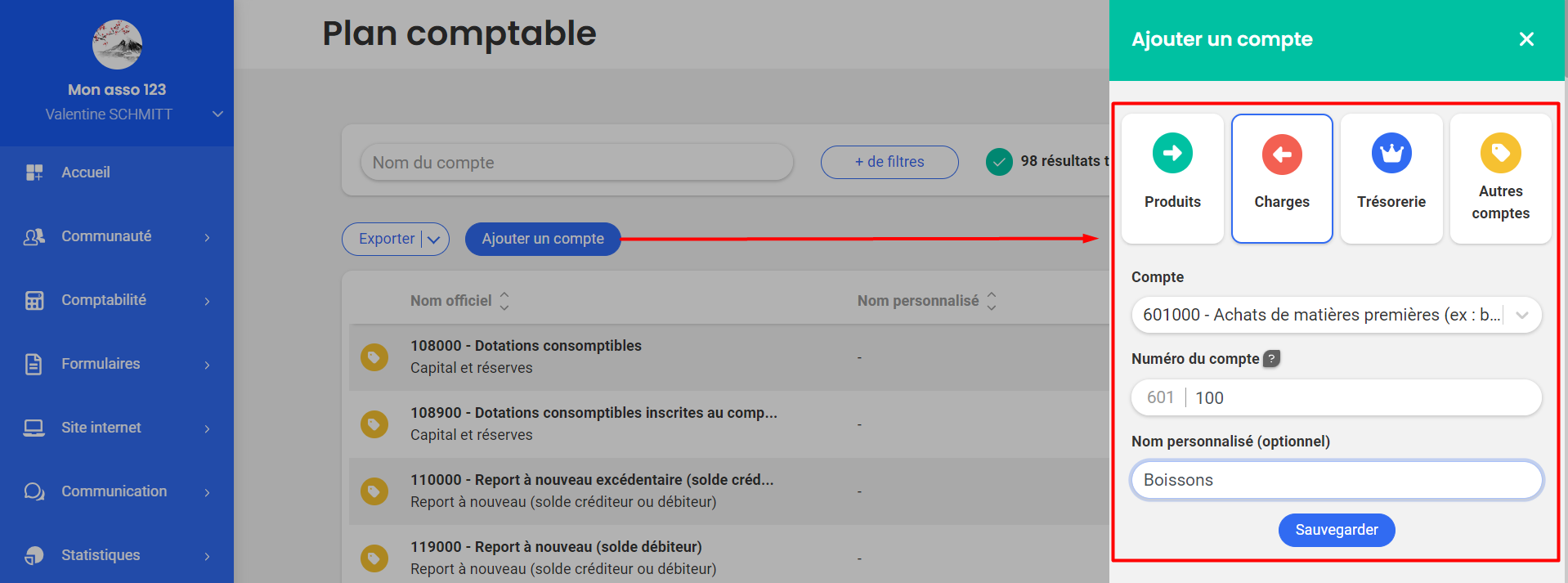Select the Produits green arrow icon
Viewport: 1568px width, 583px height.
1172,153
